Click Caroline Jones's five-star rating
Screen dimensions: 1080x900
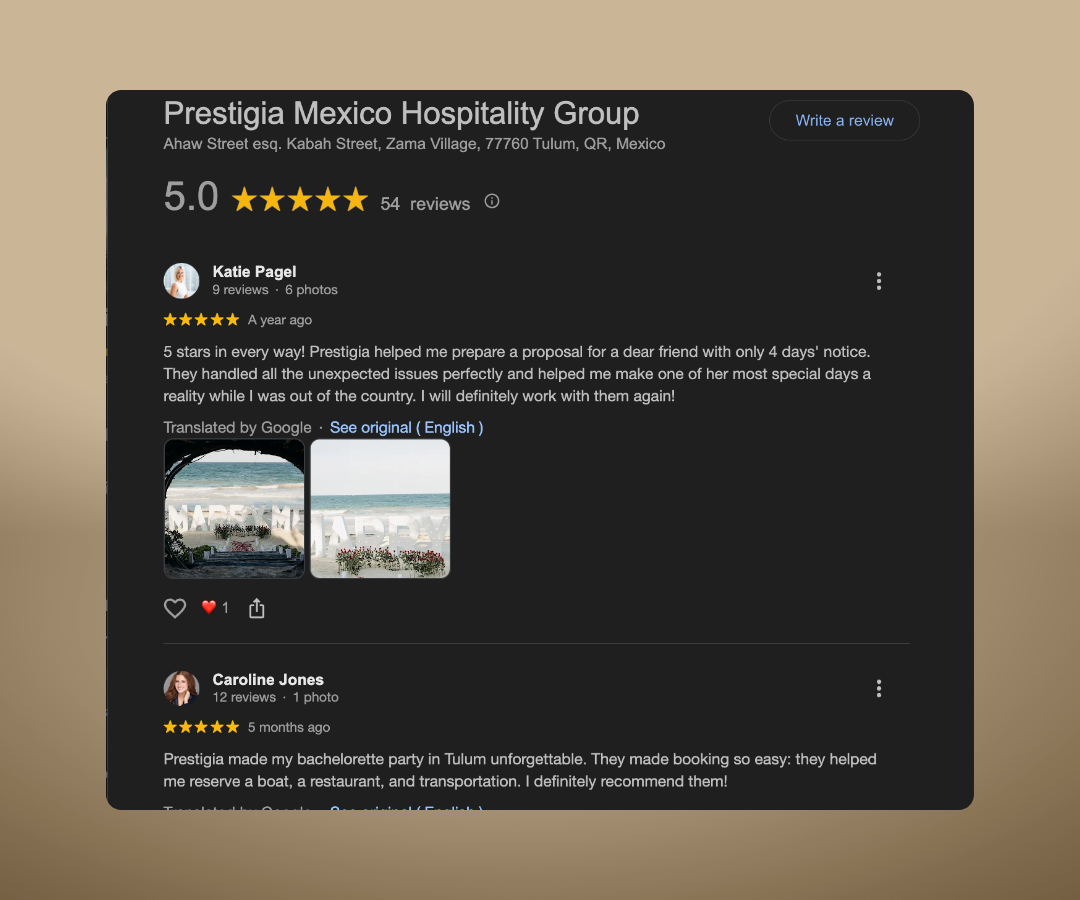coord(201,727)
